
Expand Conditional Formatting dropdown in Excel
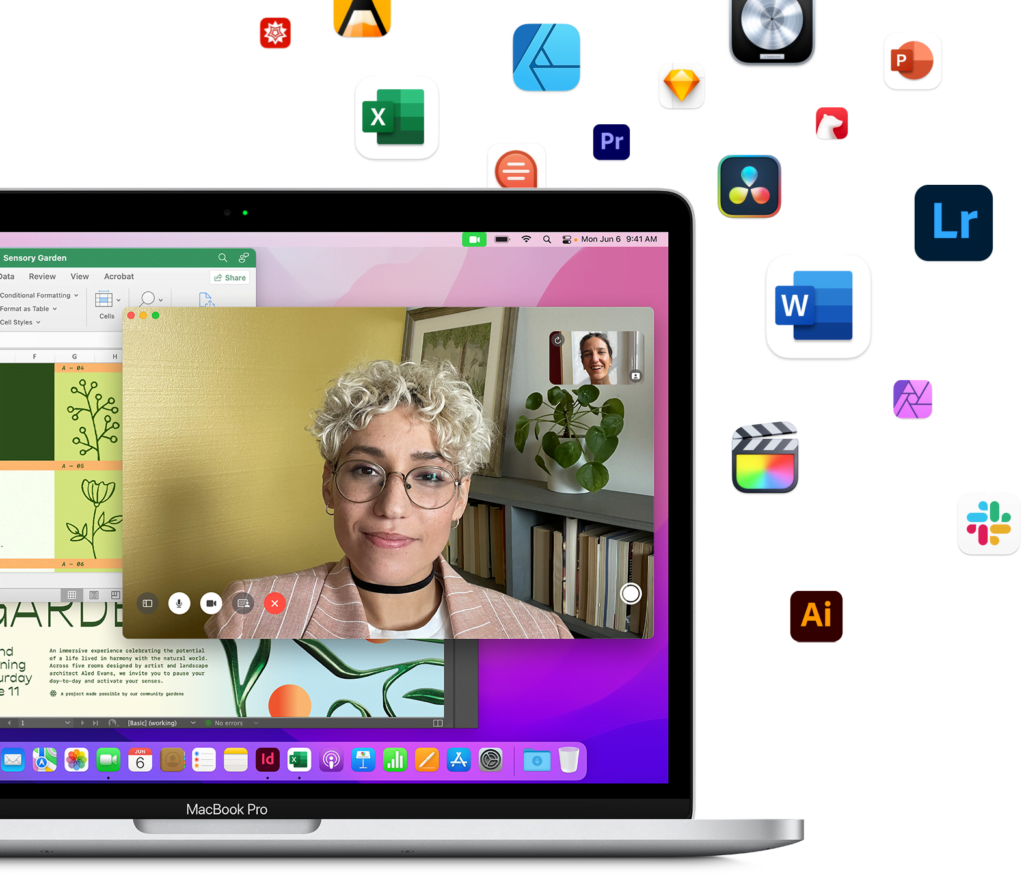[39, 295]
